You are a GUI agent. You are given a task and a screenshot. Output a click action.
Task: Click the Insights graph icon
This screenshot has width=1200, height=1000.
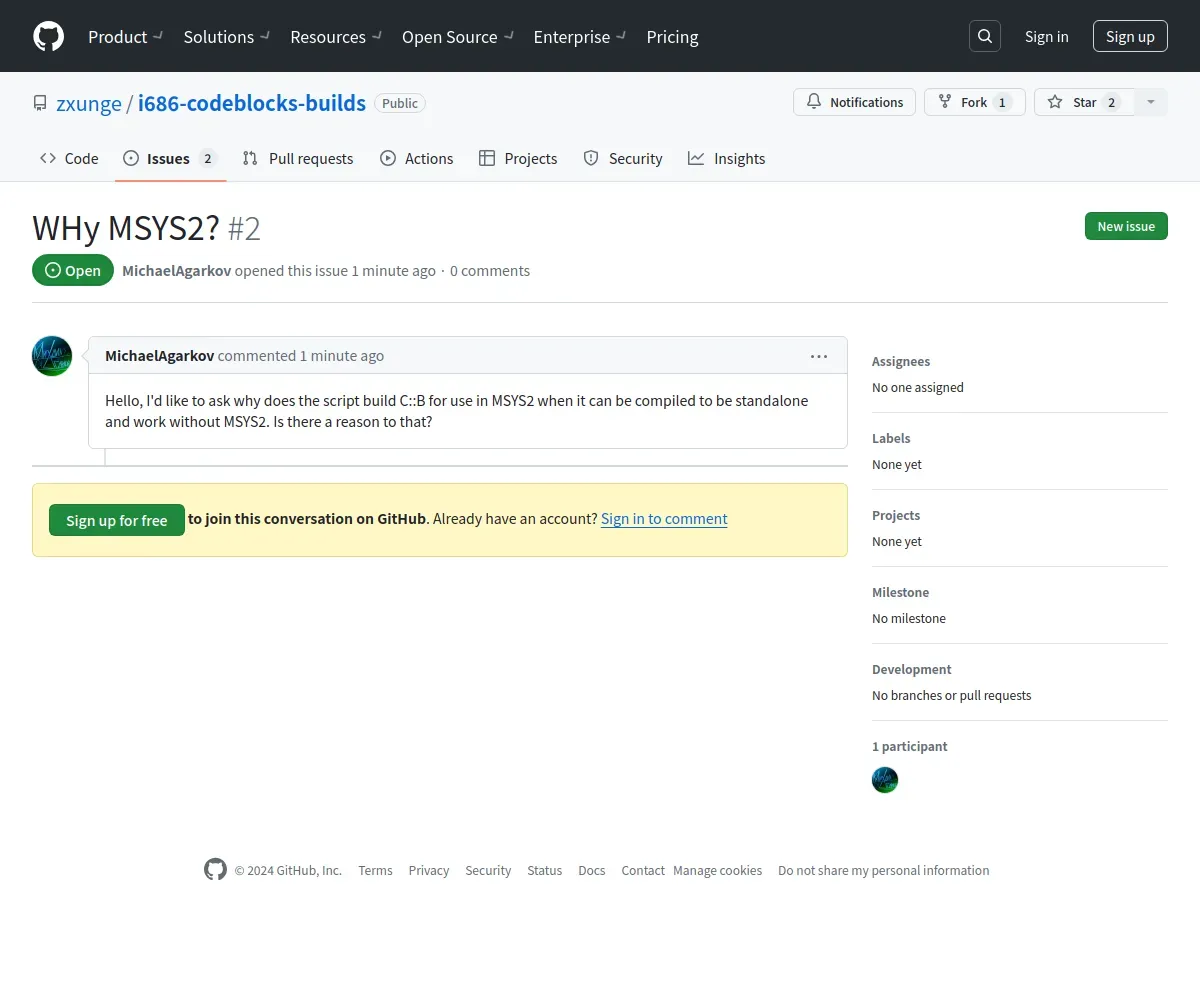696,158
